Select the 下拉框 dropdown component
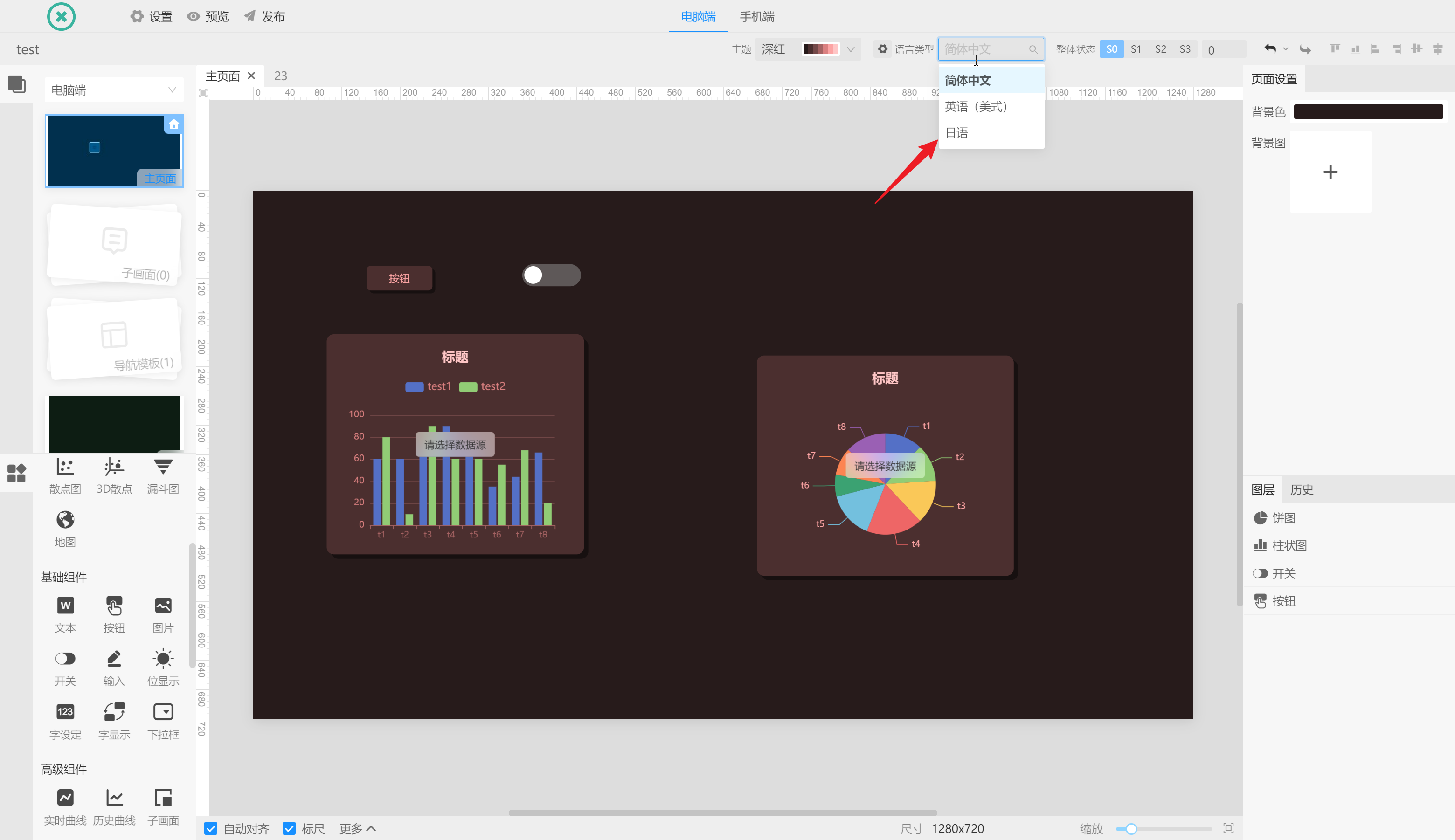 [x=163, y=722]
